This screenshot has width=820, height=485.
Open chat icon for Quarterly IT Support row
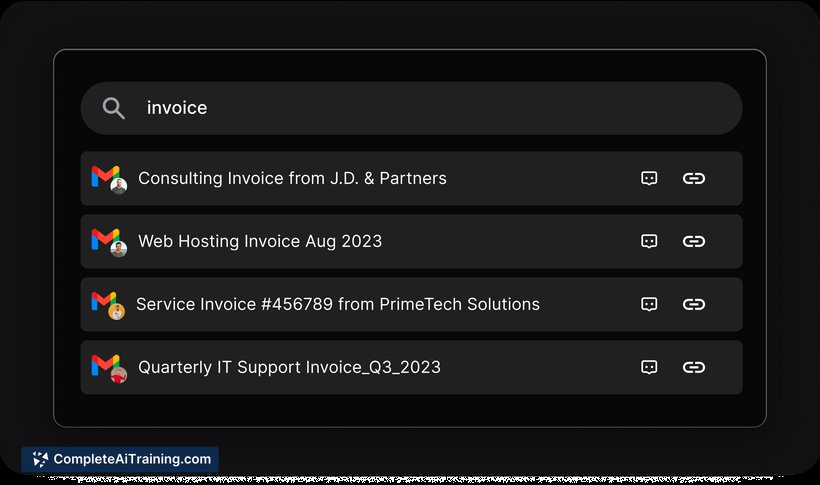point(649,367)
